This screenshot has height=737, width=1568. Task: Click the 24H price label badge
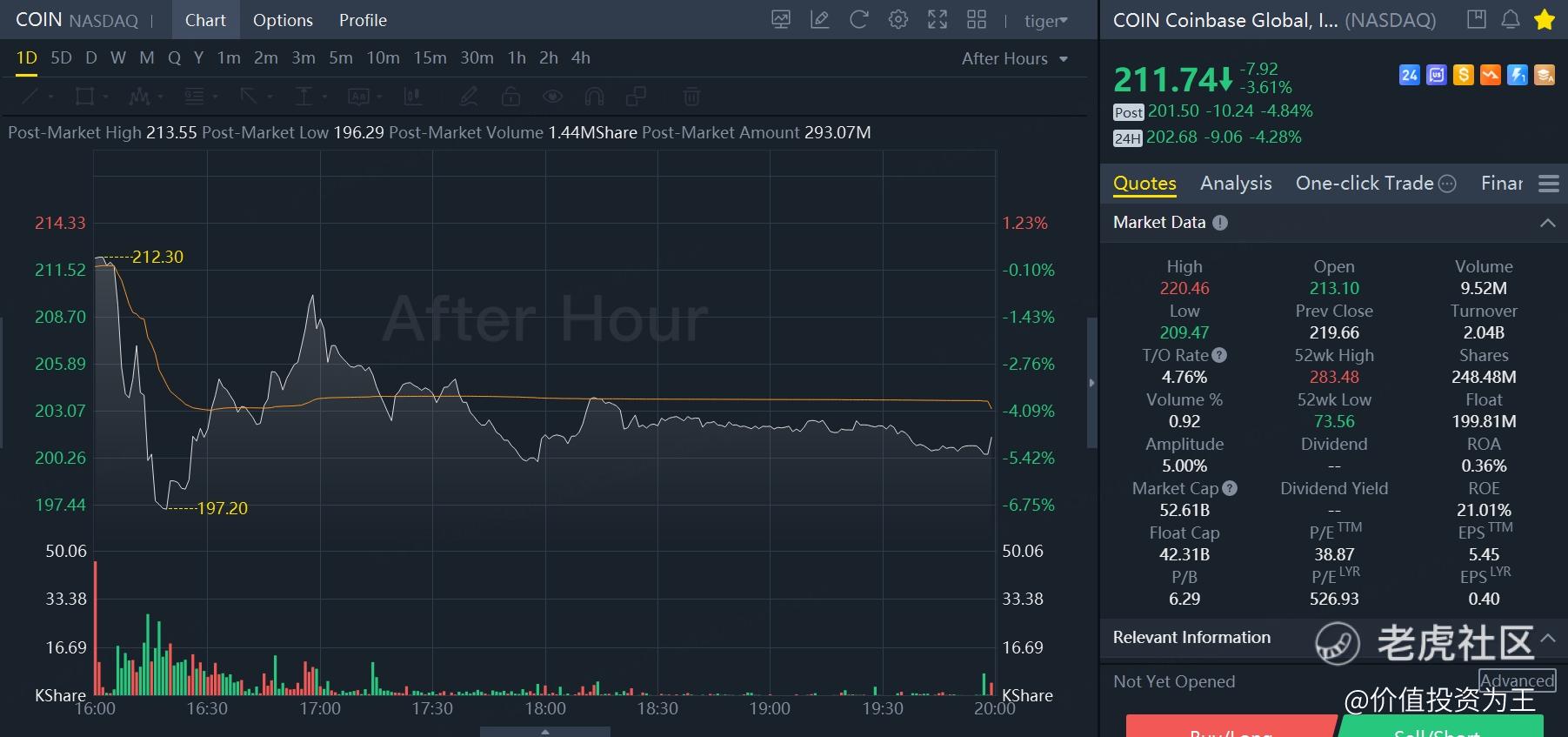click(x=1127, y=138)
